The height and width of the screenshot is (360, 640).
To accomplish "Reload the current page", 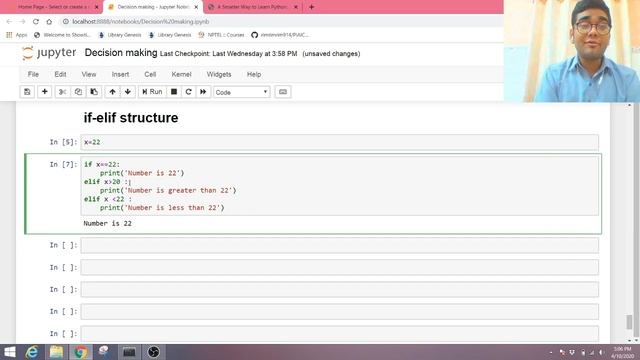I will (x=36, y=21).
